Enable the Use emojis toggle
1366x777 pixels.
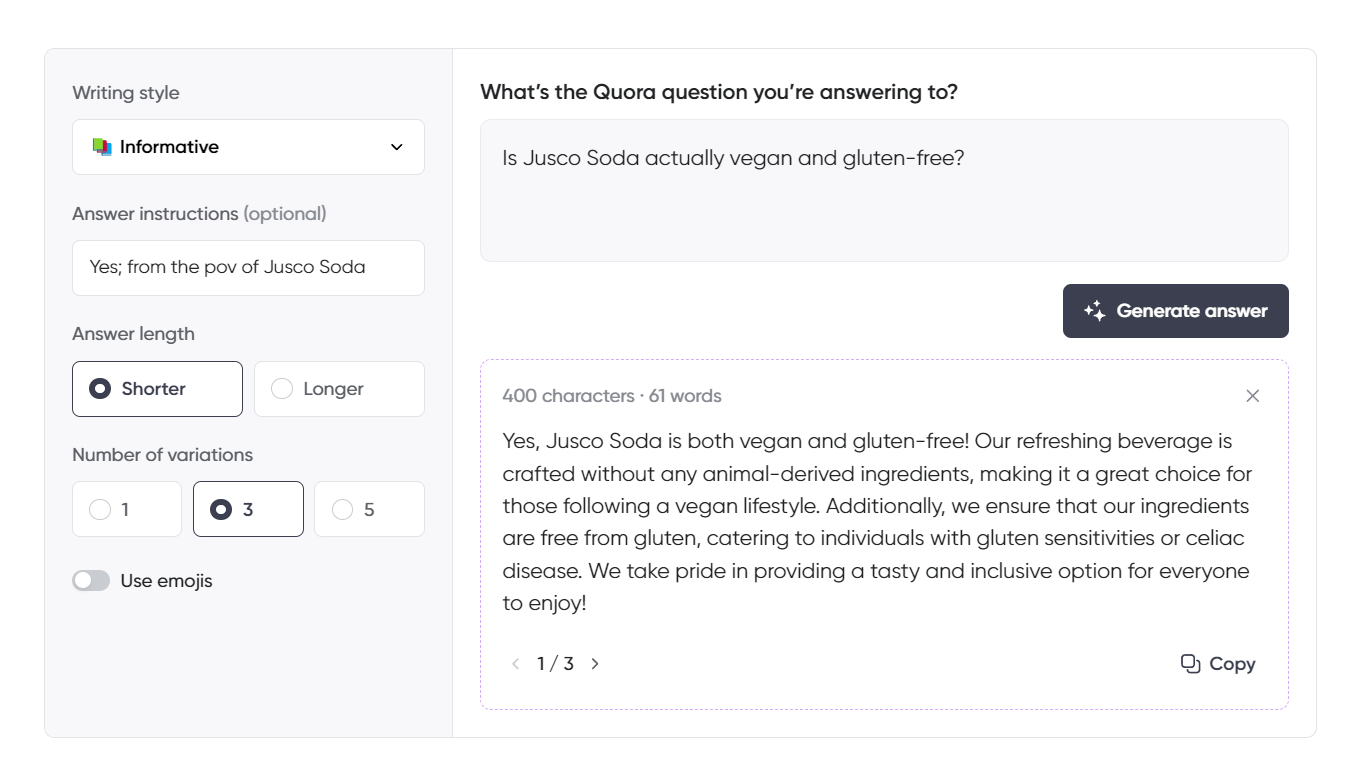pyautogui.click(x=91, y=580)
